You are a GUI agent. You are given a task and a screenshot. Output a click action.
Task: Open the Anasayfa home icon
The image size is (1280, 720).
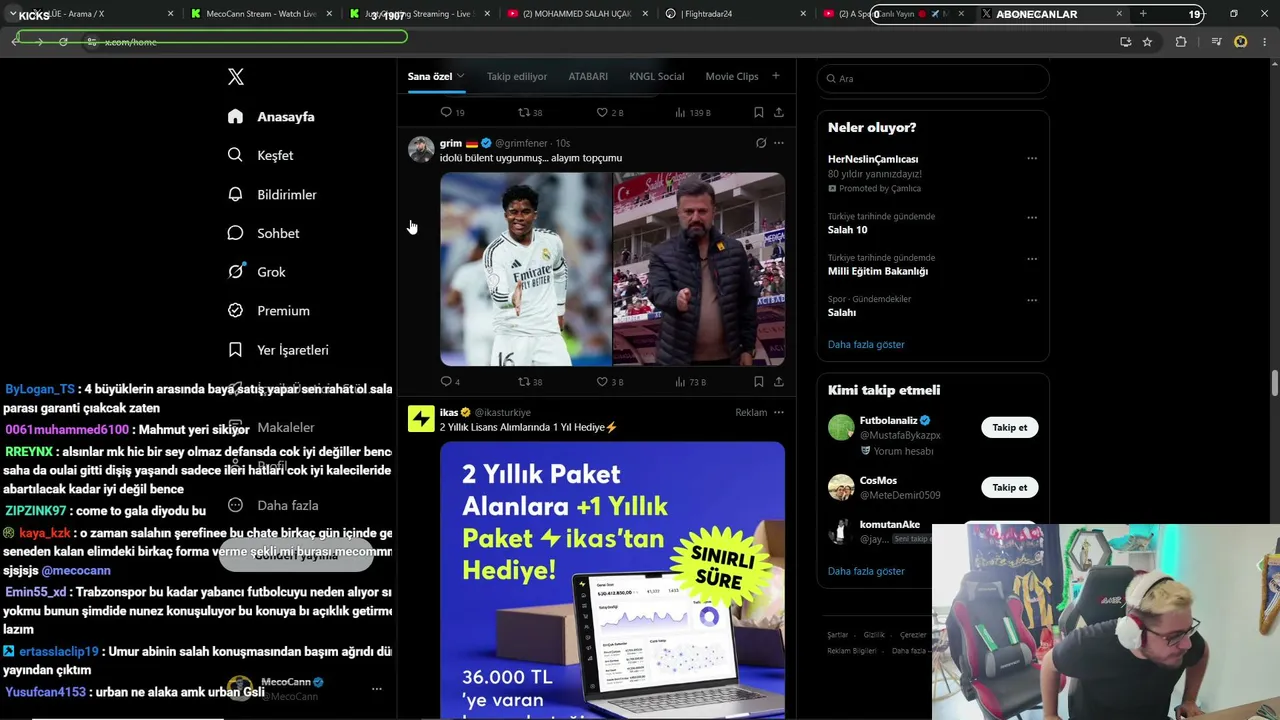(x=235, y=116)
